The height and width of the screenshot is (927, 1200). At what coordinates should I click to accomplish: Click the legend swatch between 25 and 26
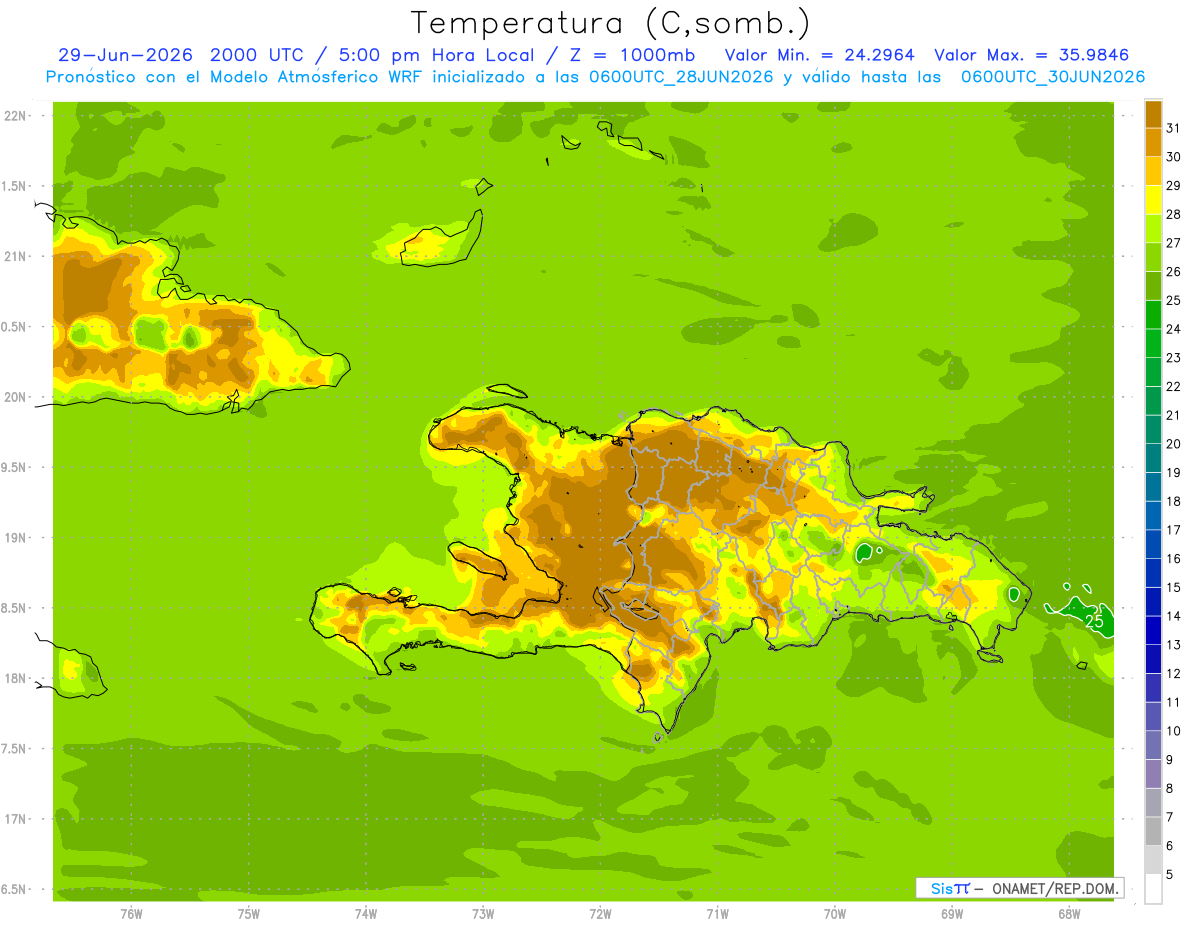click(x=1153, y=286)
